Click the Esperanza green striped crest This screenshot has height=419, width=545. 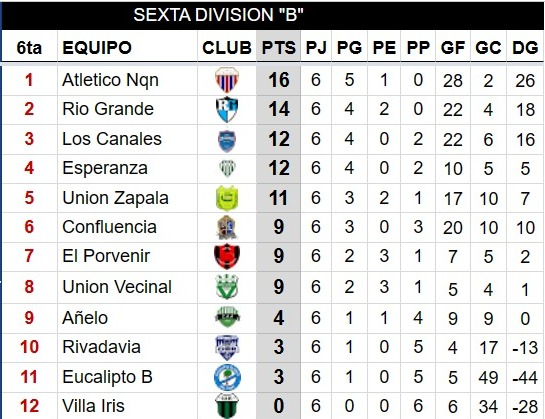(227, 168)
